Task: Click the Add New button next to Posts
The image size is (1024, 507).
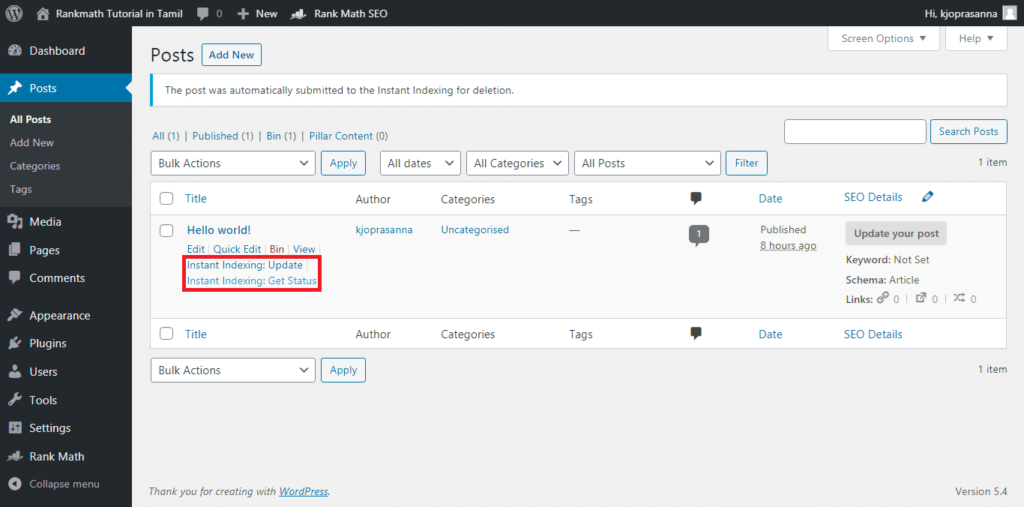Action: tap(232, 55)
